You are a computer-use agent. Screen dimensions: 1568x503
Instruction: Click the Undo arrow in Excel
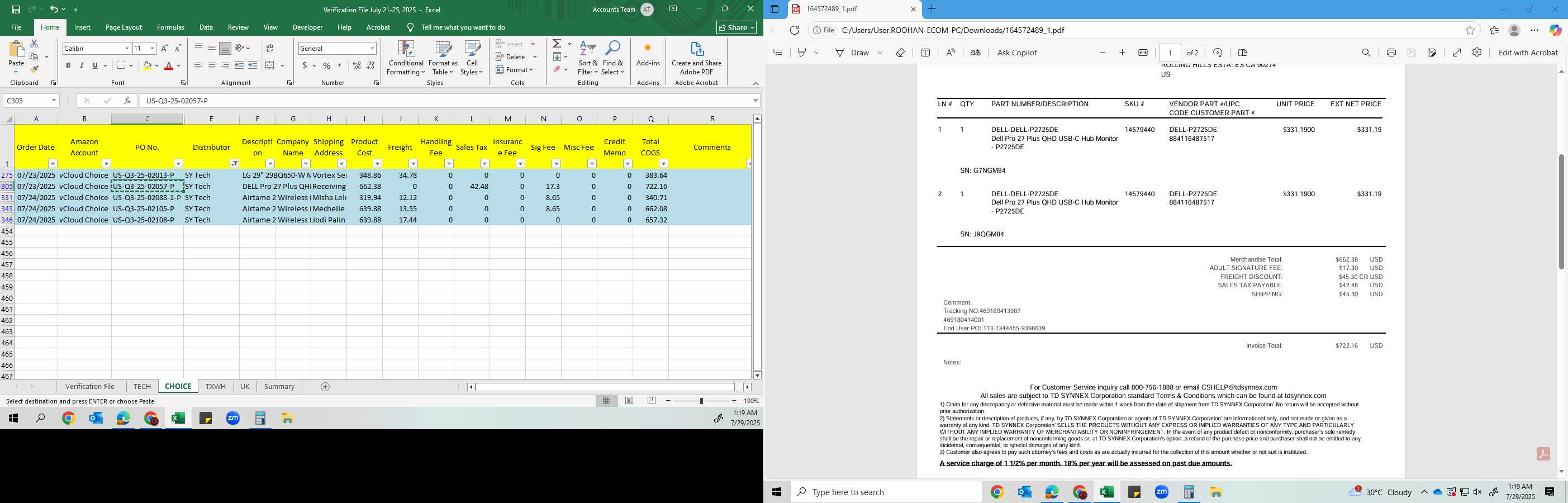coord(54,9)
